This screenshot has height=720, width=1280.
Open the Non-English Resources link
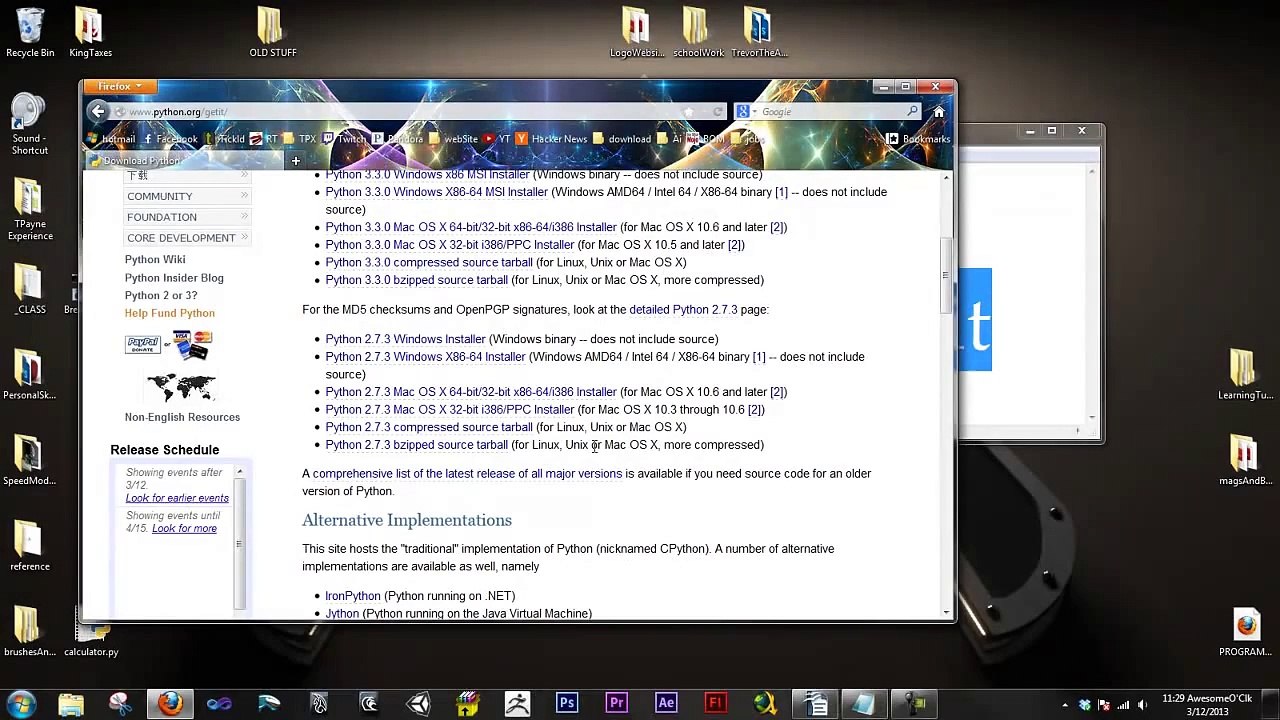coord(182,417)
